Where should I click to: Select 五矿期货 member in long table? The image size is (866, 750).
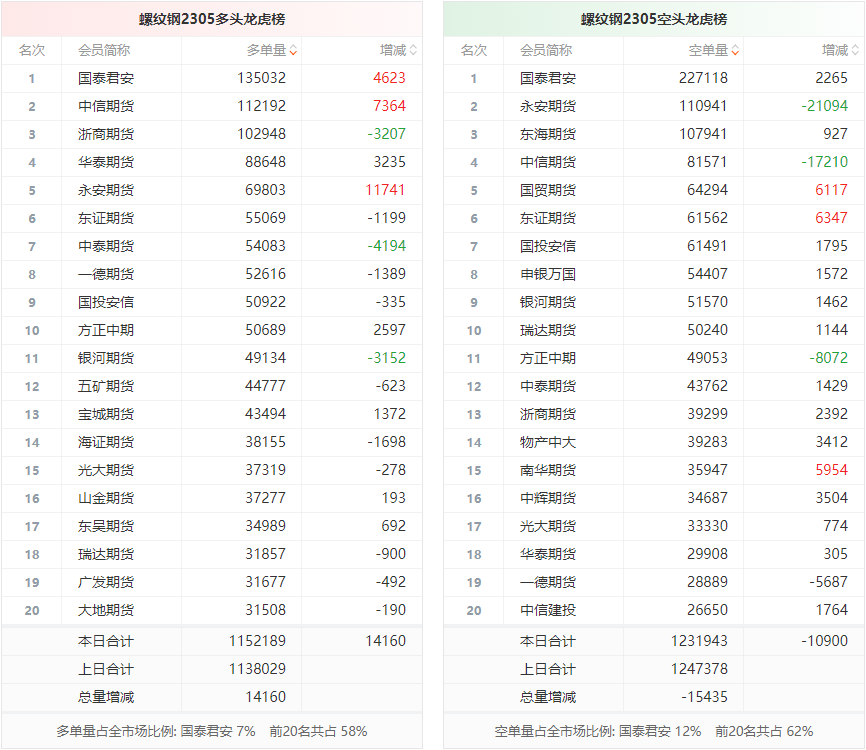(x=105, y=386)
